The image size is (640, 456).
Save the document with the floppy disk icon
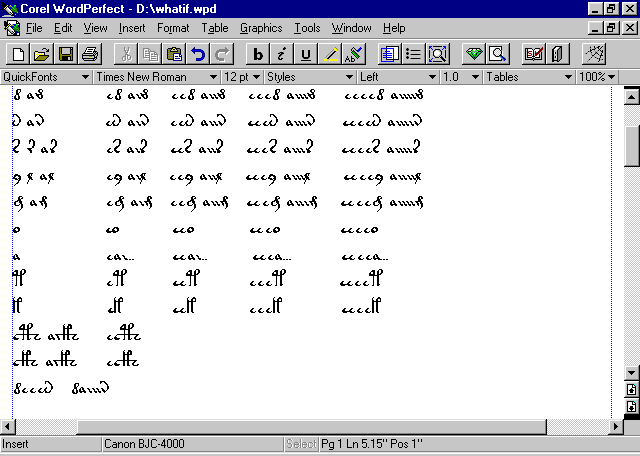click(x=65, y=54)
